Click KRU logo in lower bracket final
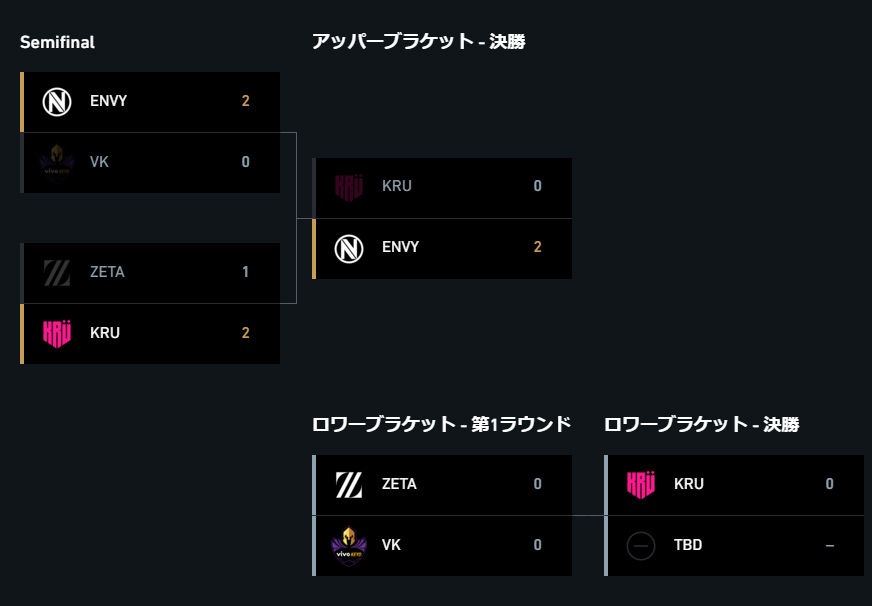This screenshot has height=606, width=872. tap(641, 485)
